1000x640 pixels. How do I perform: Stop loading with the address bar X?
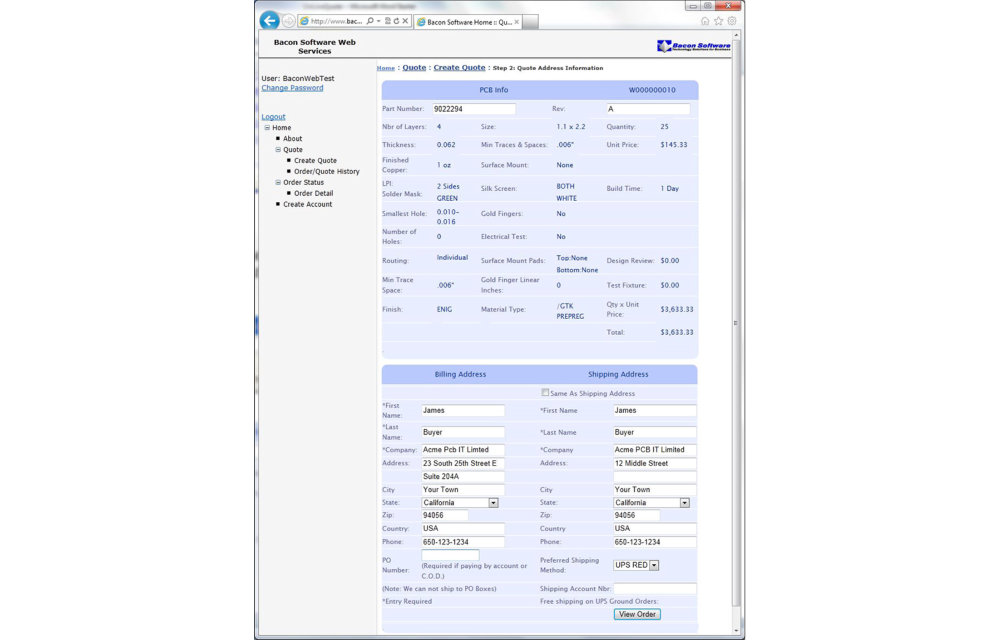[x=405, y=21]
